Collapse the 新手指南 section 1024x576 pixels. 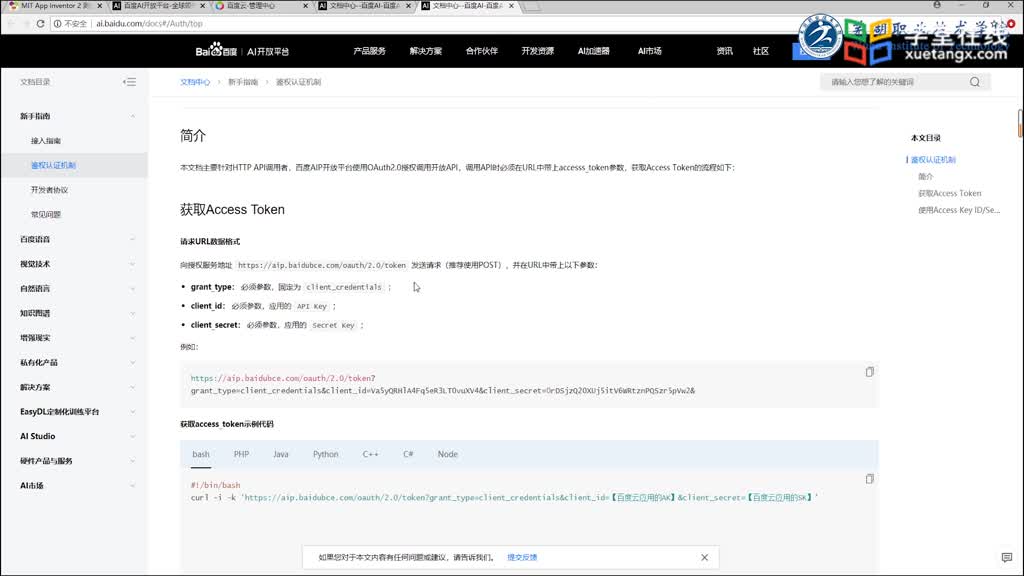point(133,116)
